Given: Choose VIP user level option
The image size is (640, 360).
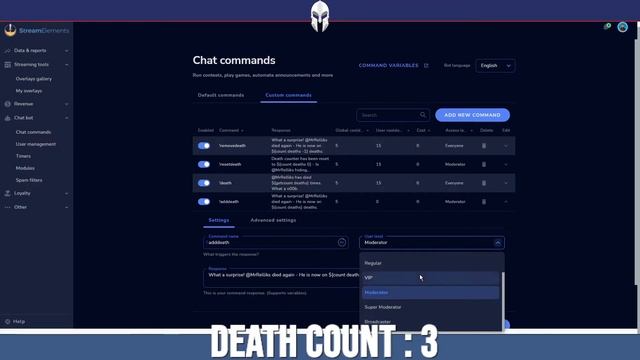Looking at the screenshot, I should [x=431, y=278].
